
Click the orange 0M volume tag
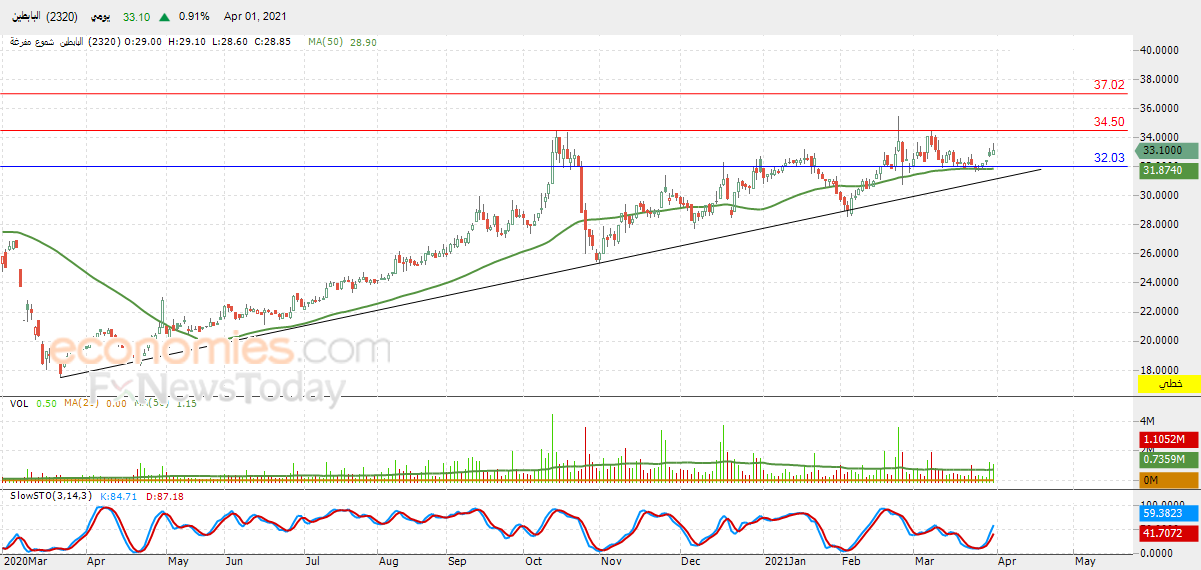[x=1164, y=480]
